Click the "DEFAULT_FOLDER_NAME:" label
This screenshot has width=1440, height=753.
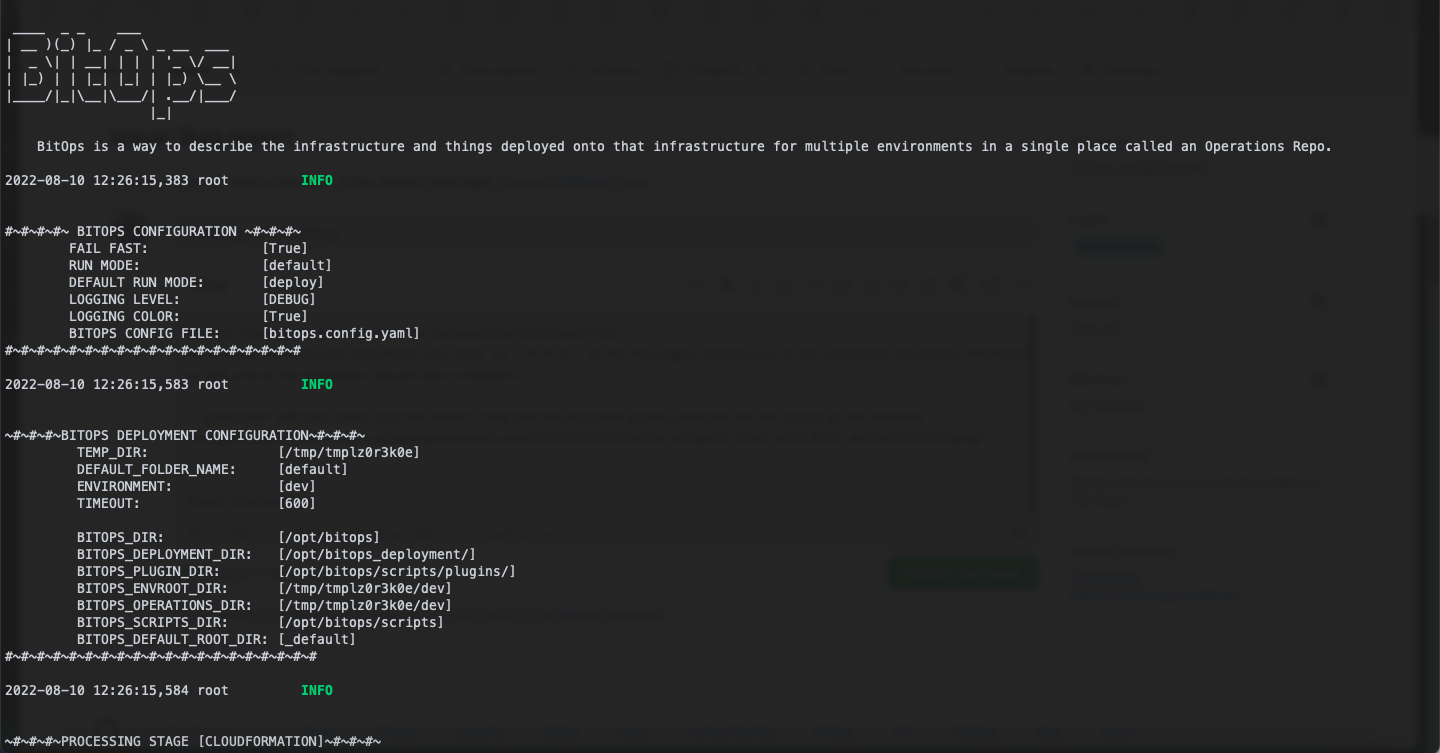point(156,469)
